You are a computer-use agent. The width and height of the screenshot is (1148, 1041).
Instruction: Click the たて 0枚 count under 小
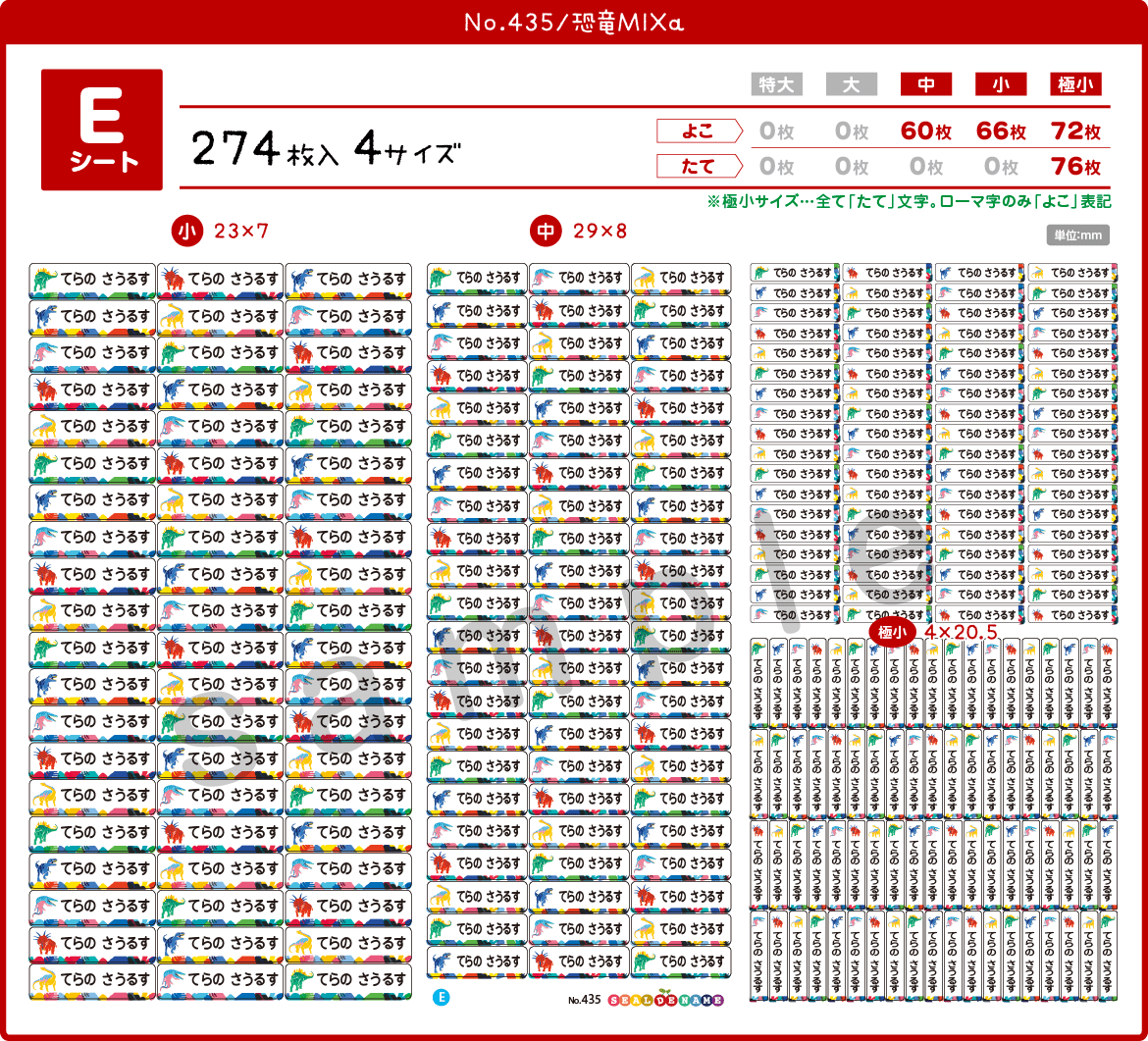pyautogui.click(x=1001, y=166)
